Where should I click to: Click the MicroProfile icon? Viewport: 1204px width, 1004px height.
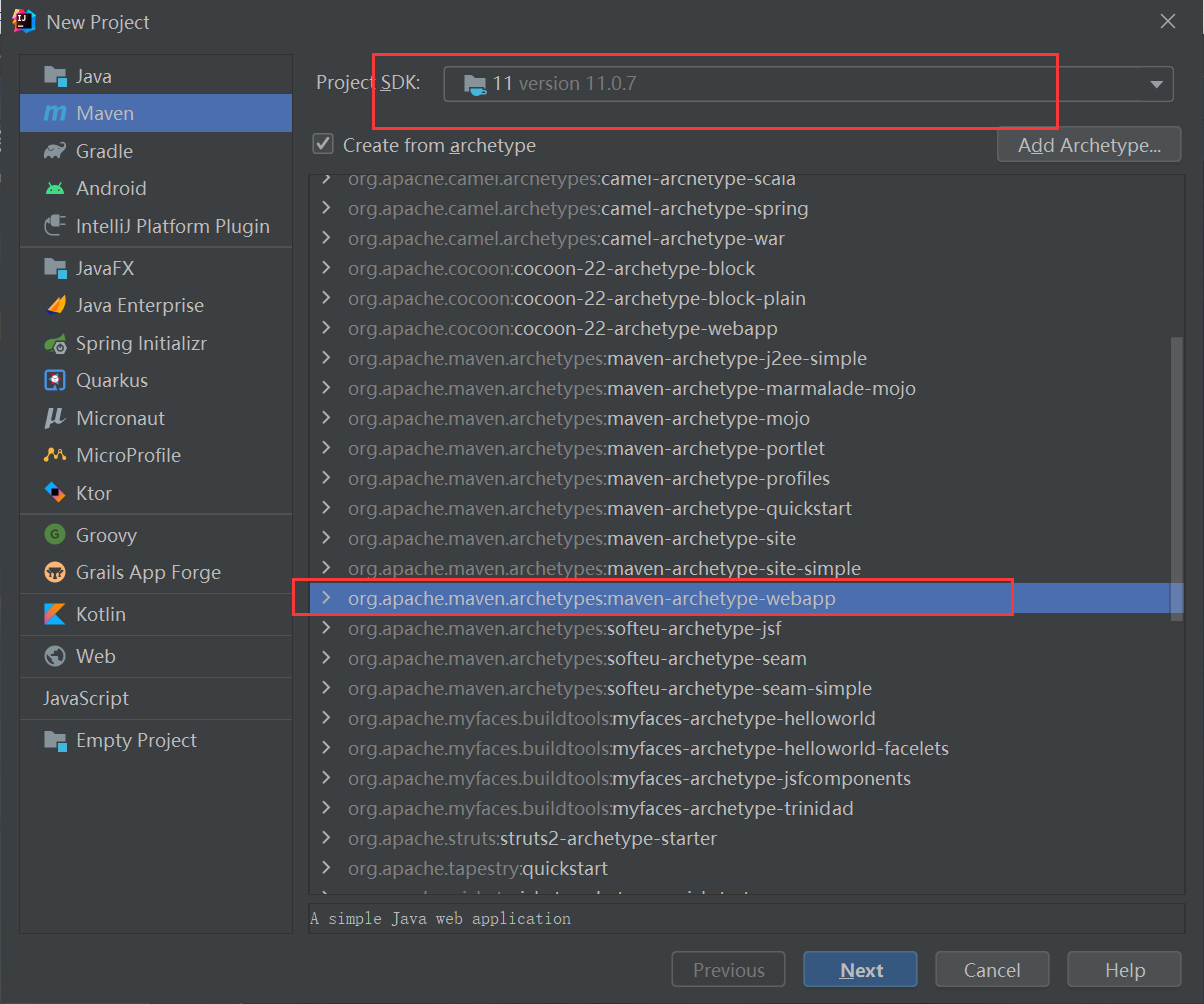pos(55,455)
